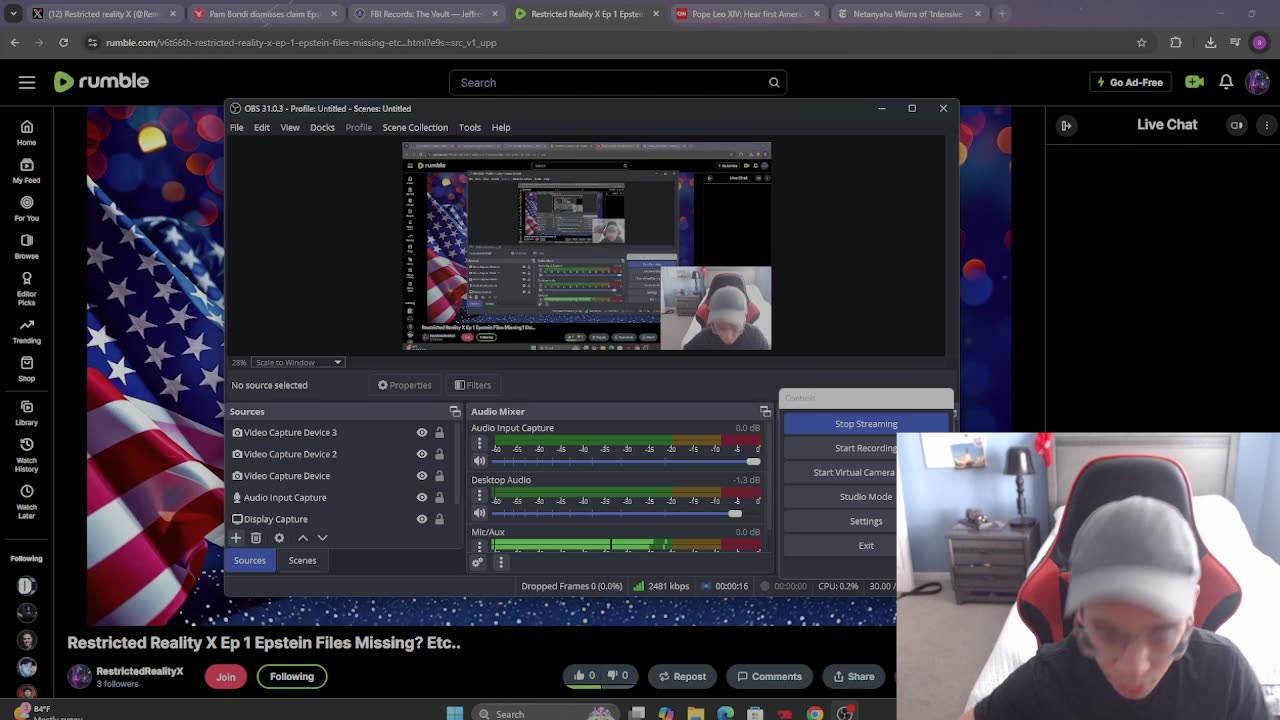
Task: Click the Share button
Action: click(x=854, y=677)
